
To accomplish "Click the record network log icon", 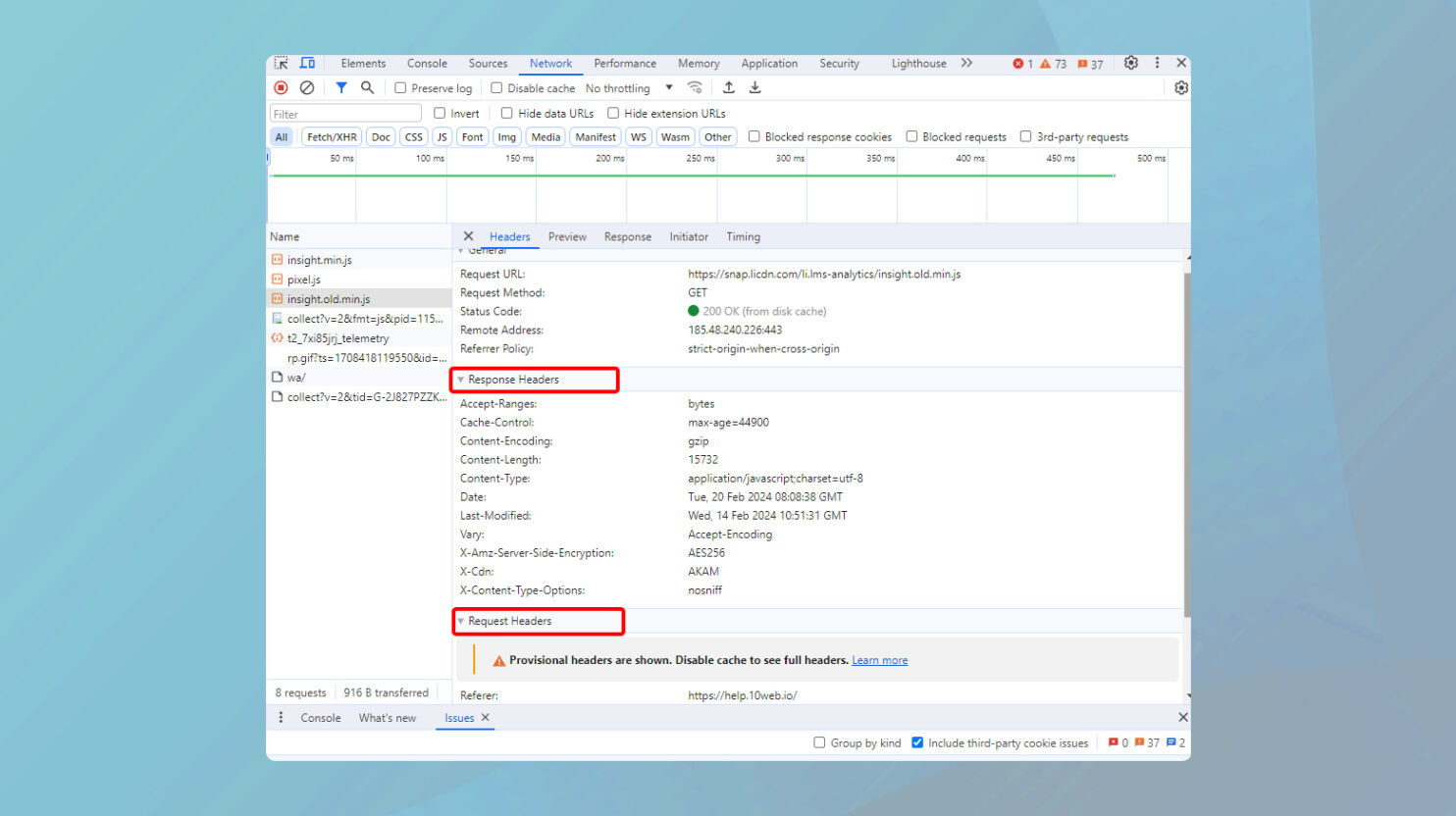I will [281, 88].
